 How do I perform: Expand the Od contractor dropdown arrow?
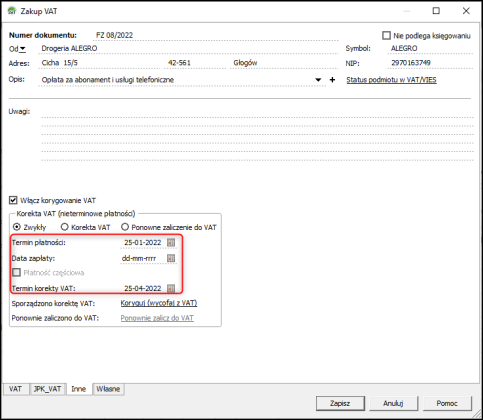point(22,49)
